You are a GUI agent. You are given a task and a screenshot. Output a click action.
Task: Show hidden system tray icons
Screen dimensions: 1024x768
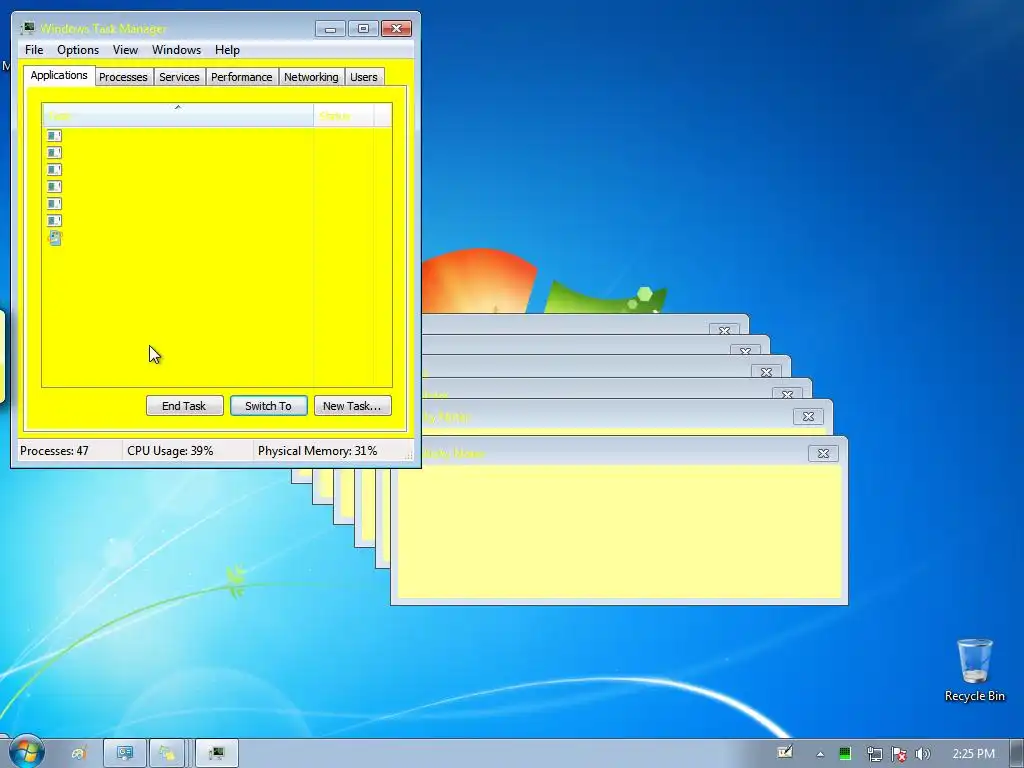pos(820,754)
